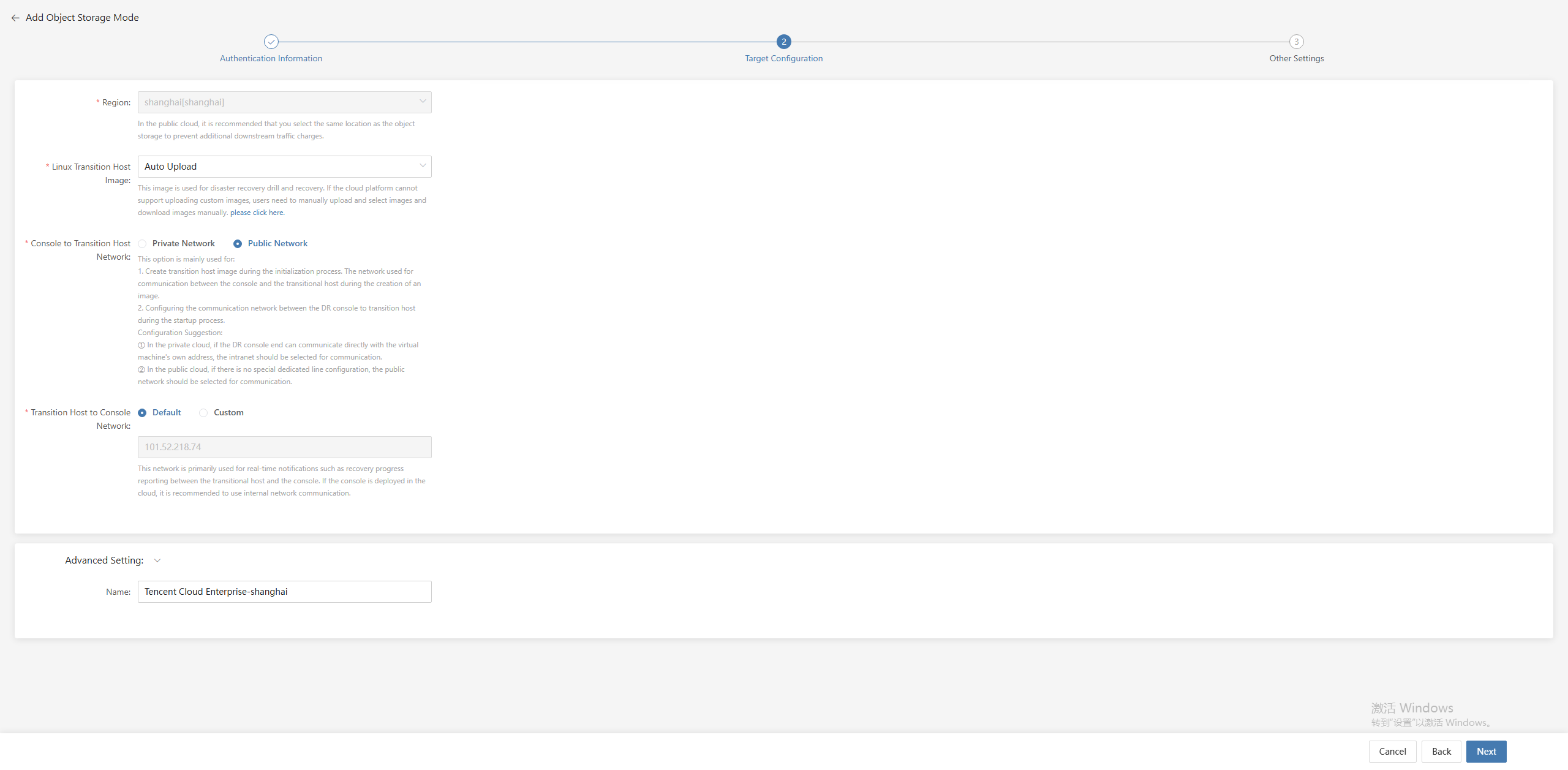Open the Region dropdown showing shanghai
This screenshot has width=1568, height=770.
tap(284, 102)
